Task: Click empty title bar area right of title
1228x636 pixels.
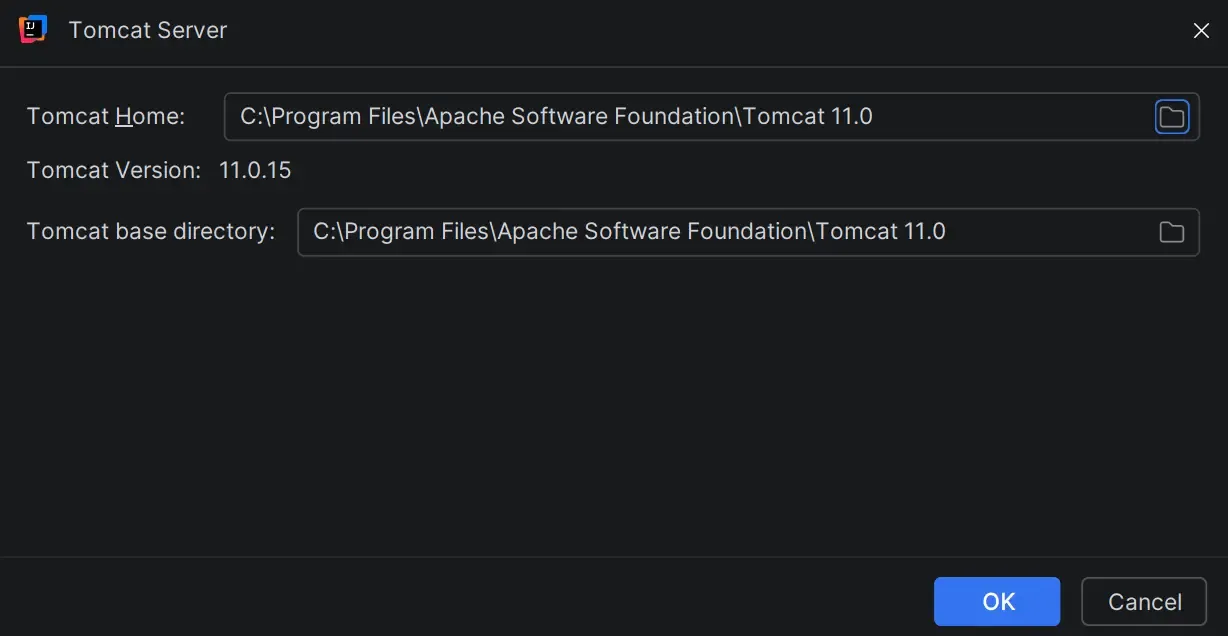Action: coord(700,30)
